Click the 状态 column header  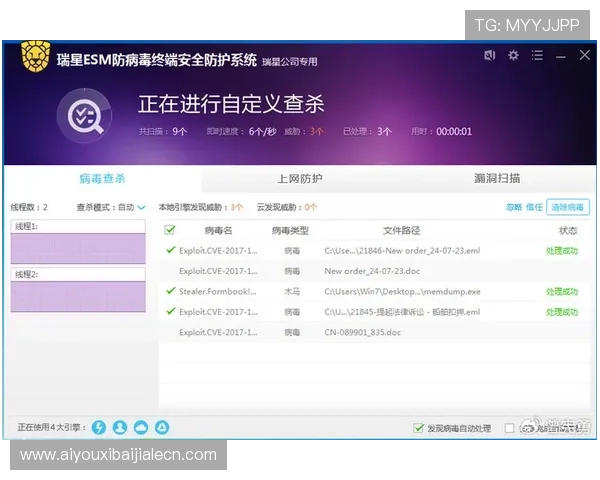tap(568, 230)
